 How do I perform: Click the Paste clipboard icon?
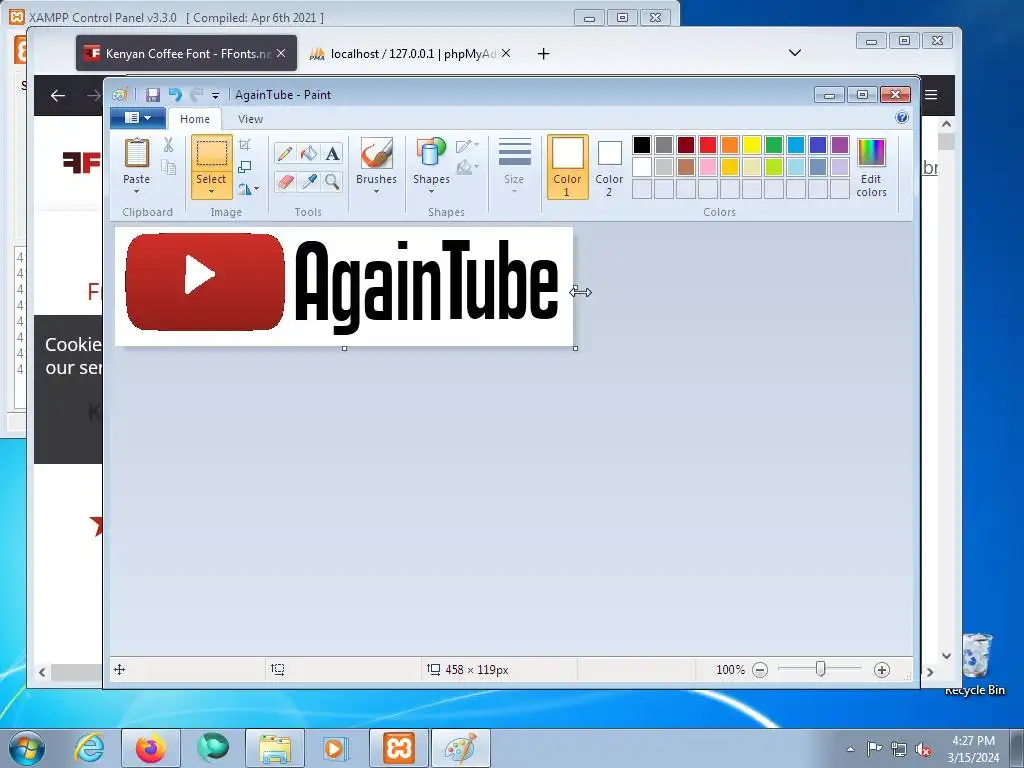(136, 153)
